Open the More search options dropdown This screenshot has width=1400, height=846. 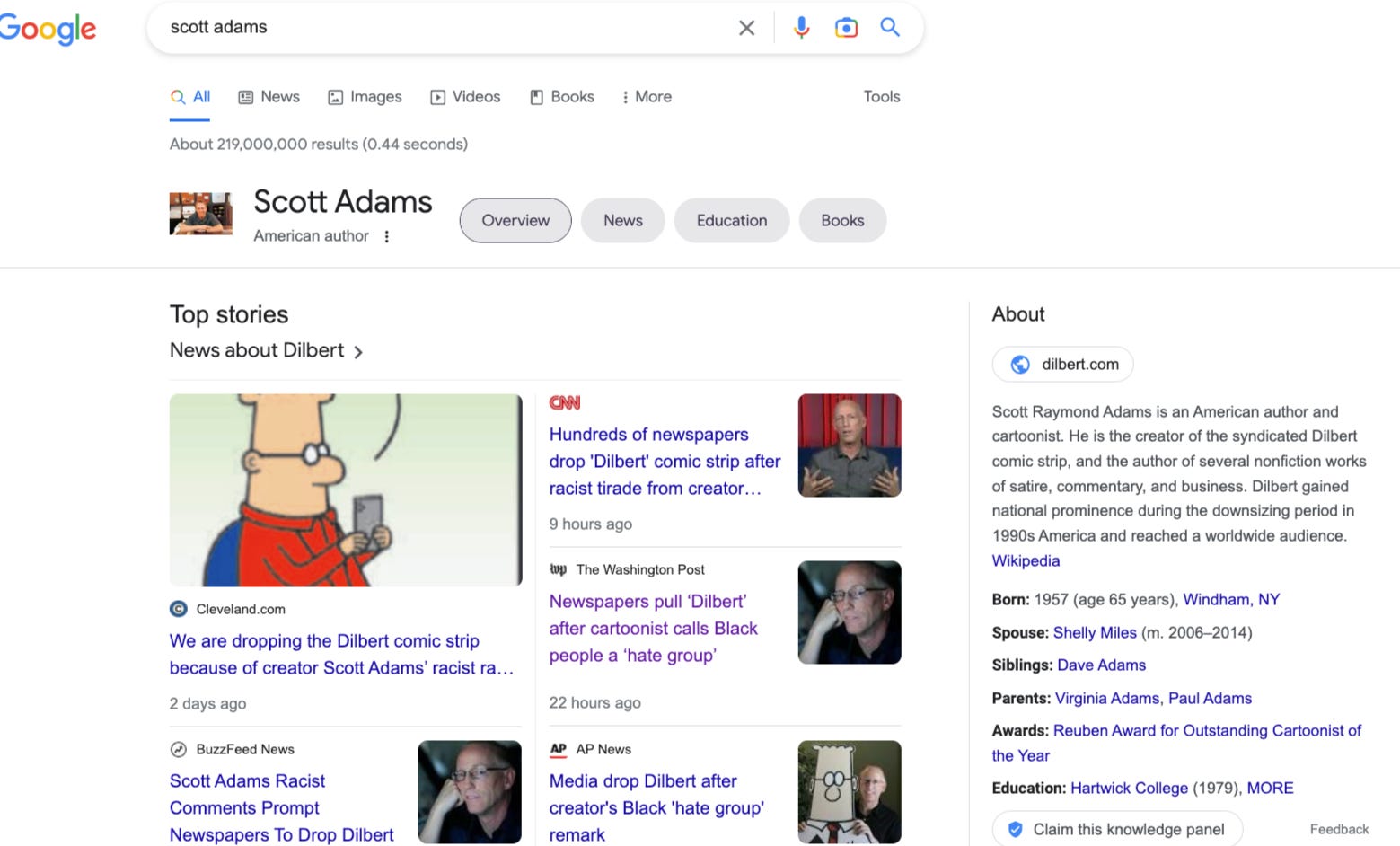(647, 97)
